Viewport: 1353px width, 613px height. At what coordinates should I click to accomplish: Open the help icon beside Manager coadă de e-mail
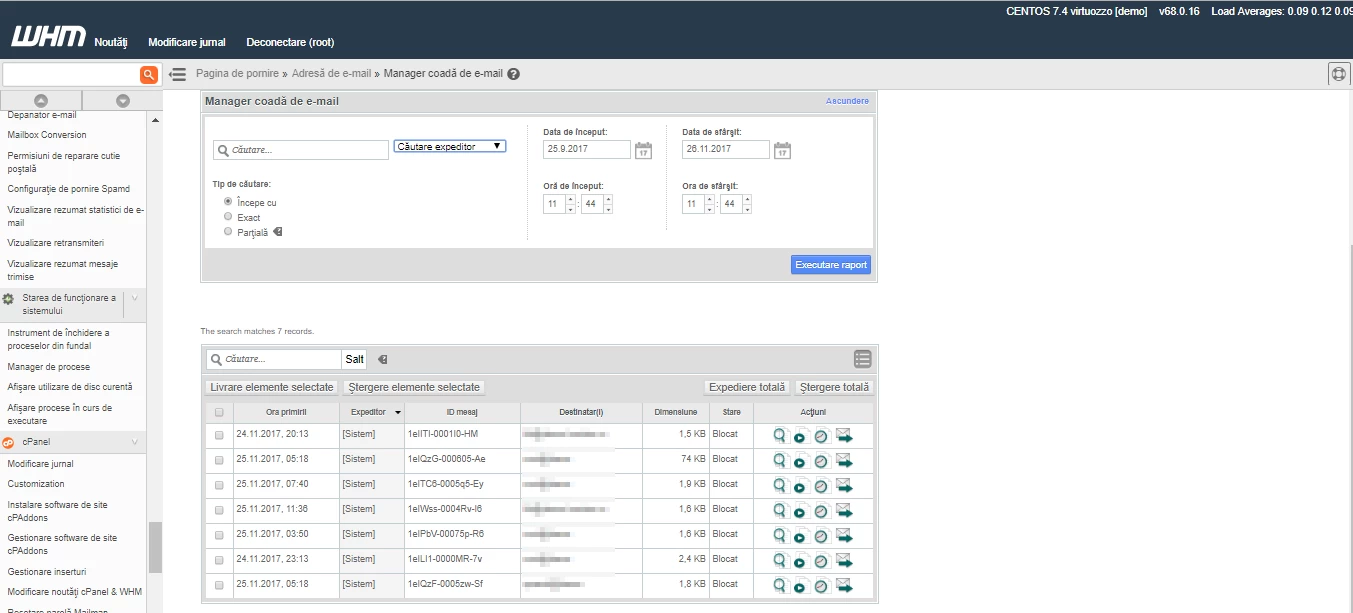pyautogui.click(x=514, y=74)
